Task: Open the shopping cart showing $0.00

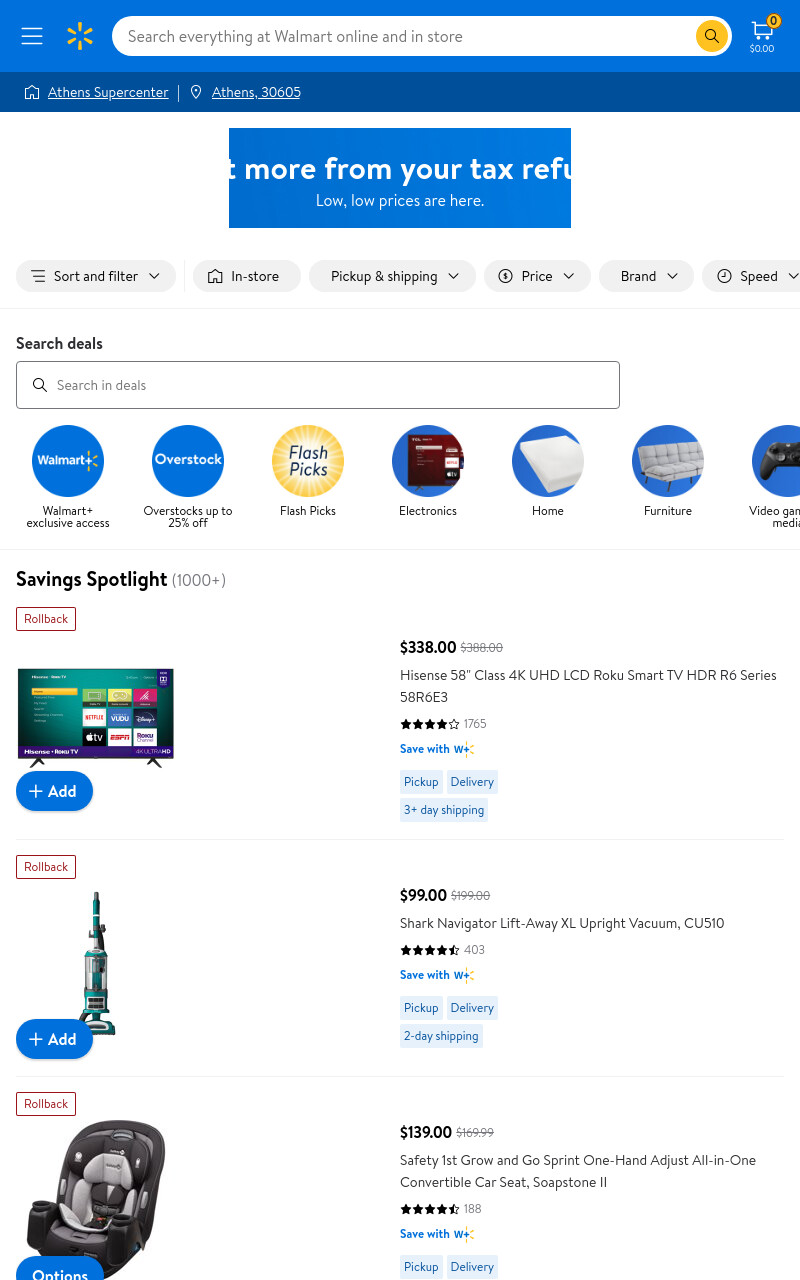Action: (x=762, y=36)
